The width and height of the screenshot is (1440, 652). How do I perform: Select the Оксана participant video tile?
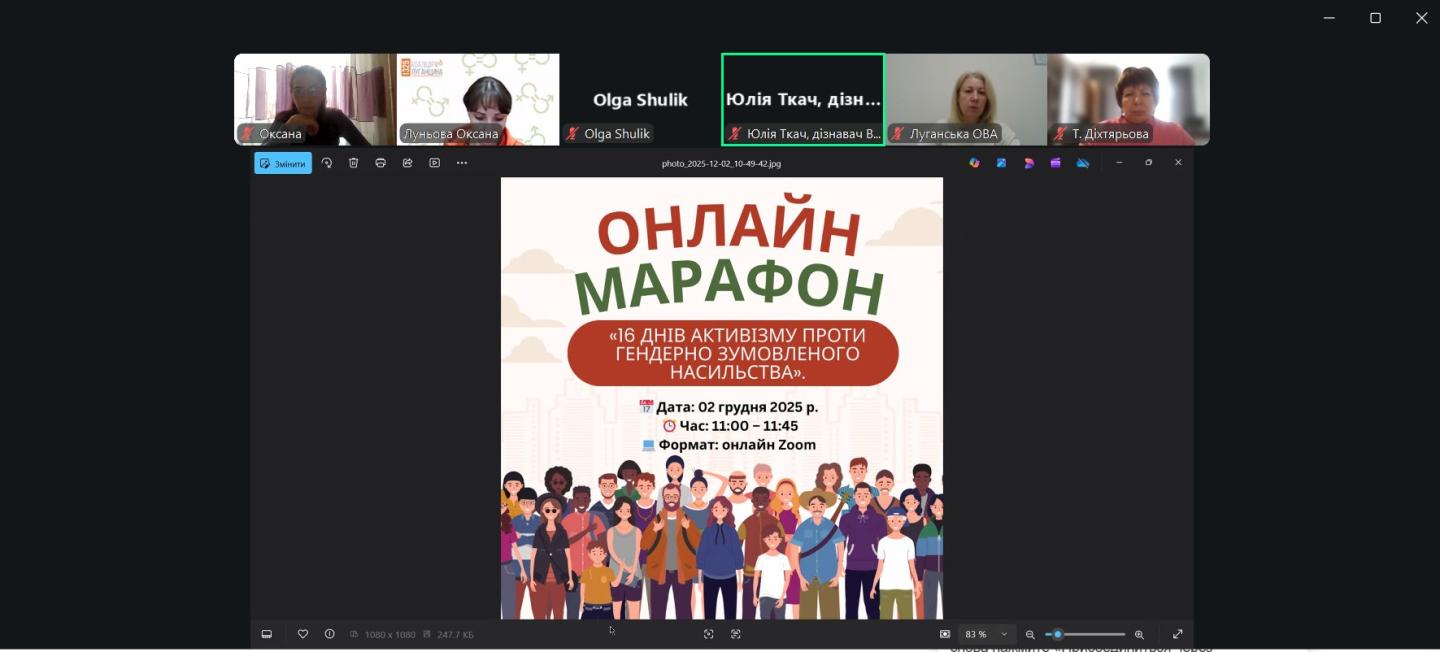pos(315,100)
